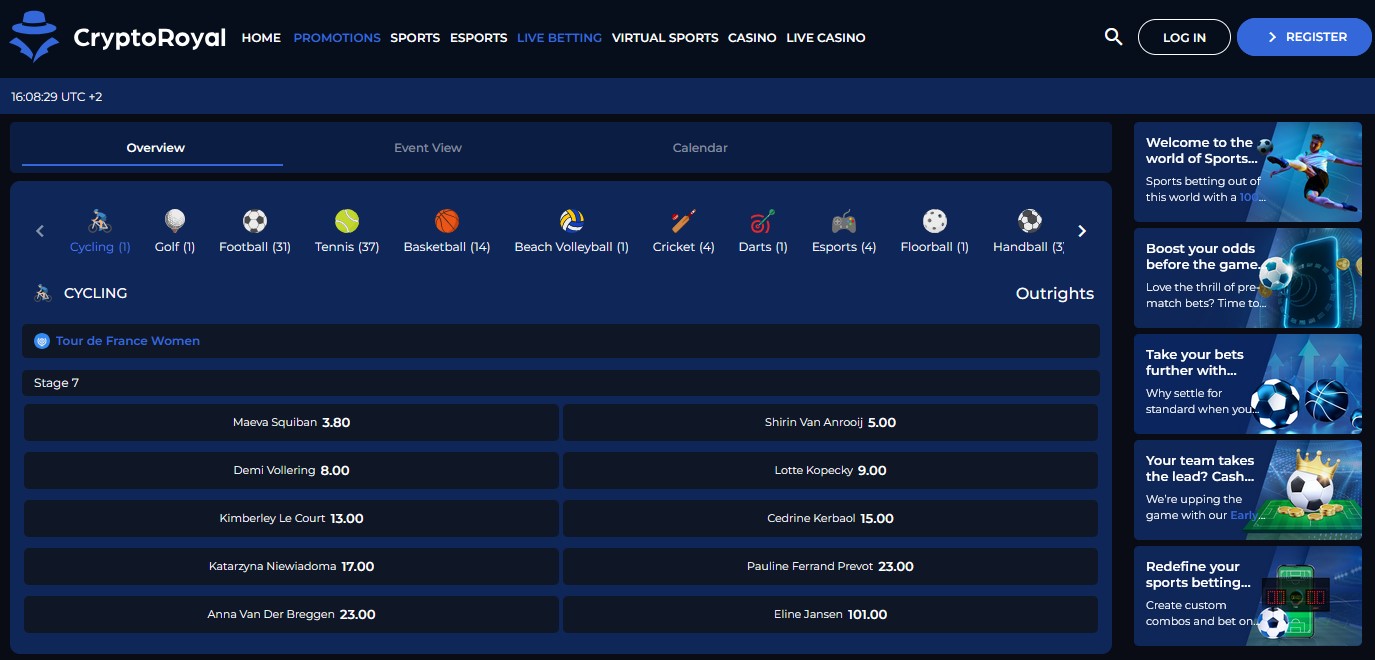This screenshot has width=1375, height=660.
Task: Click the CryptoRoyal hat logo
Action: coord(35,36)
